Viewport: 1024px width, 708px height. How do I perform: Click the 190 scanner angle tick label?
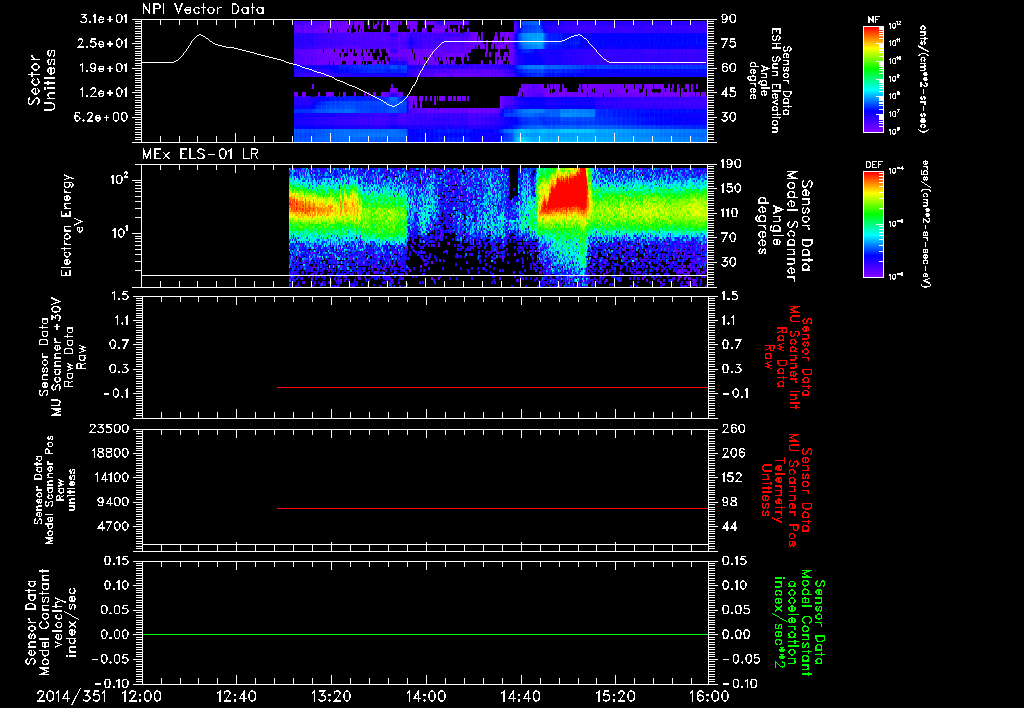click(731, 163)
